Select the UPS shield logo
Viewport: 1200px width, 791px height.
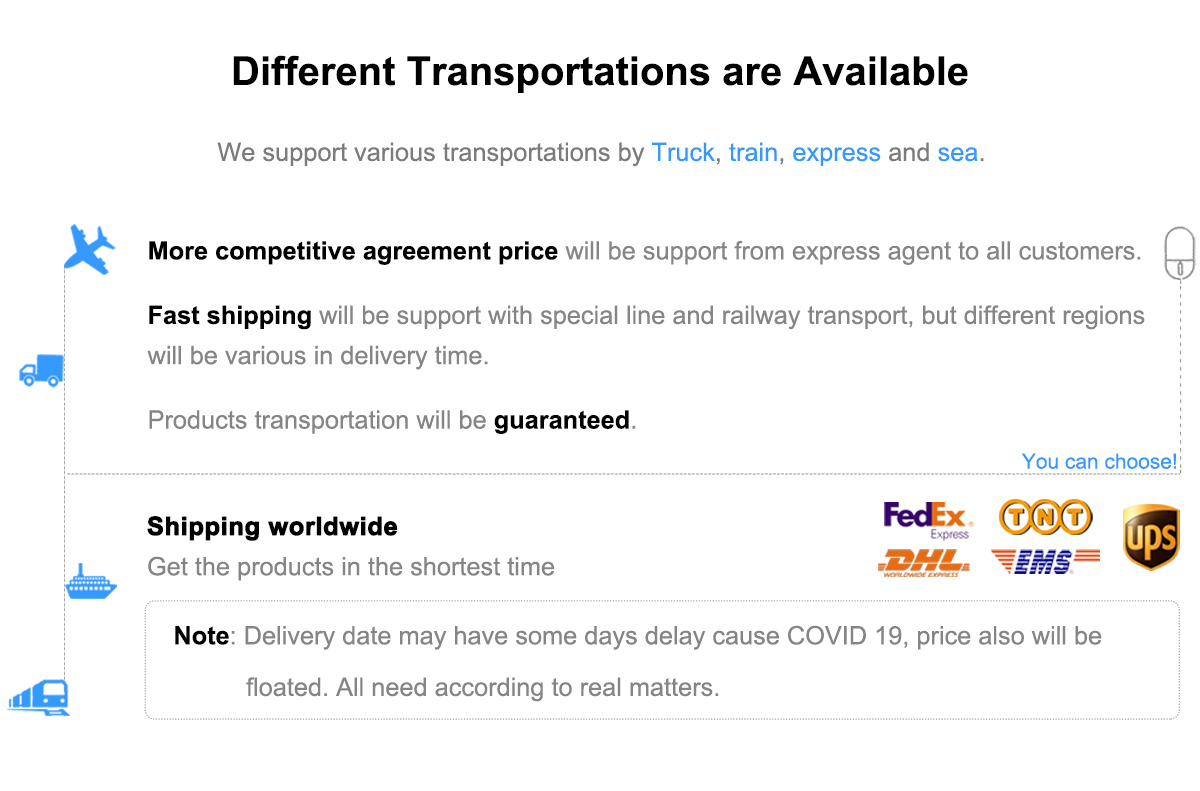(1151, 537)
